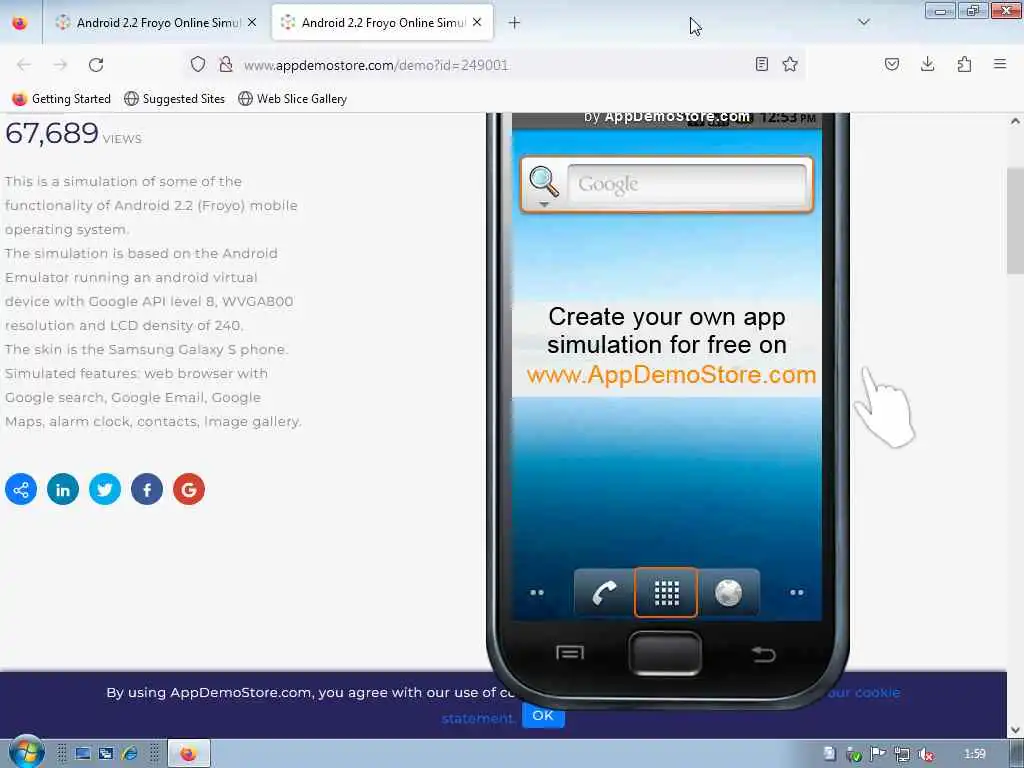Open tracking protection shield icon
The height and width of the screenshot is (768, 1024).
(198, 64)
